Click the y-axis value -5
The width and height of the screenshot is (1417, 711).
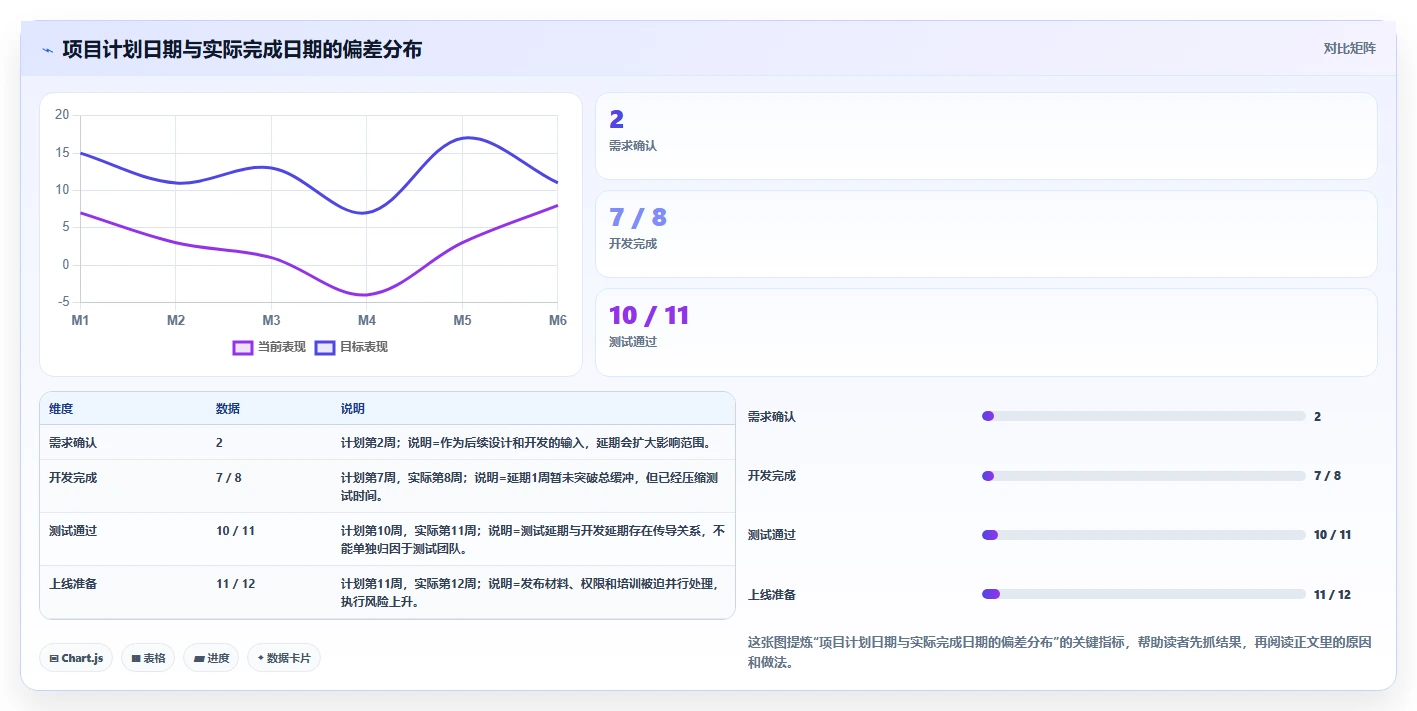62,302
